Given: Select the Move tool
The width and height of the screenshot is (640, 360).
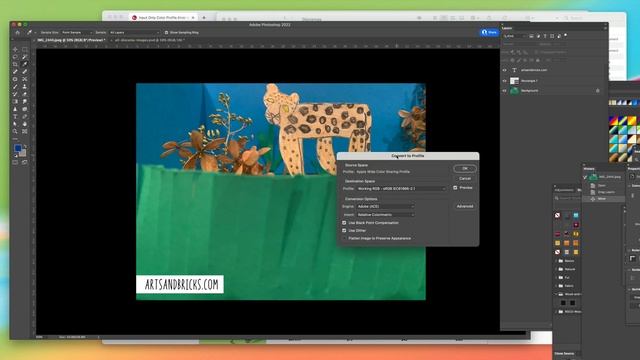Looking at the screenshot, I should [16, 49].
